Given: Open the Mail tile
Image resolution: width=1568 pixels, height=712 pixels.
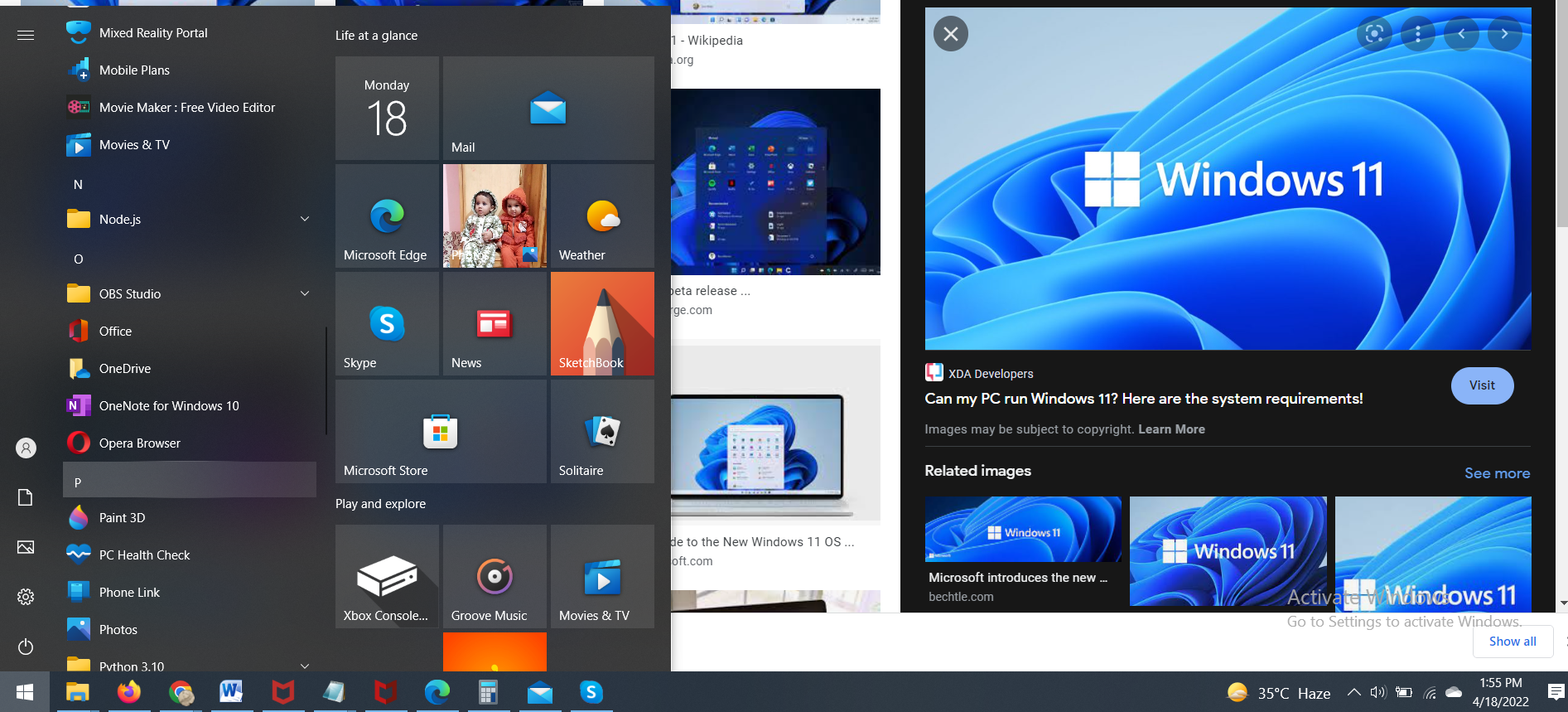Looking at the screenshot, I should tap(548, 108).
